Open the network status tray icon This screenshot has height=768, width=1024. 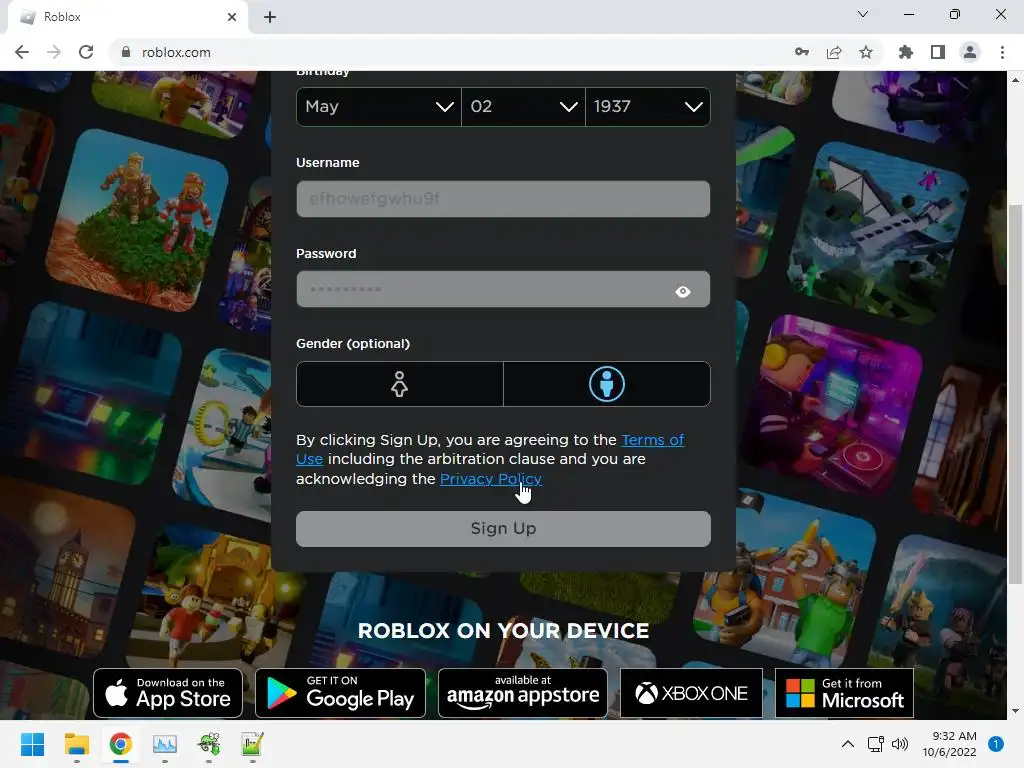click(x=875, y=744)
